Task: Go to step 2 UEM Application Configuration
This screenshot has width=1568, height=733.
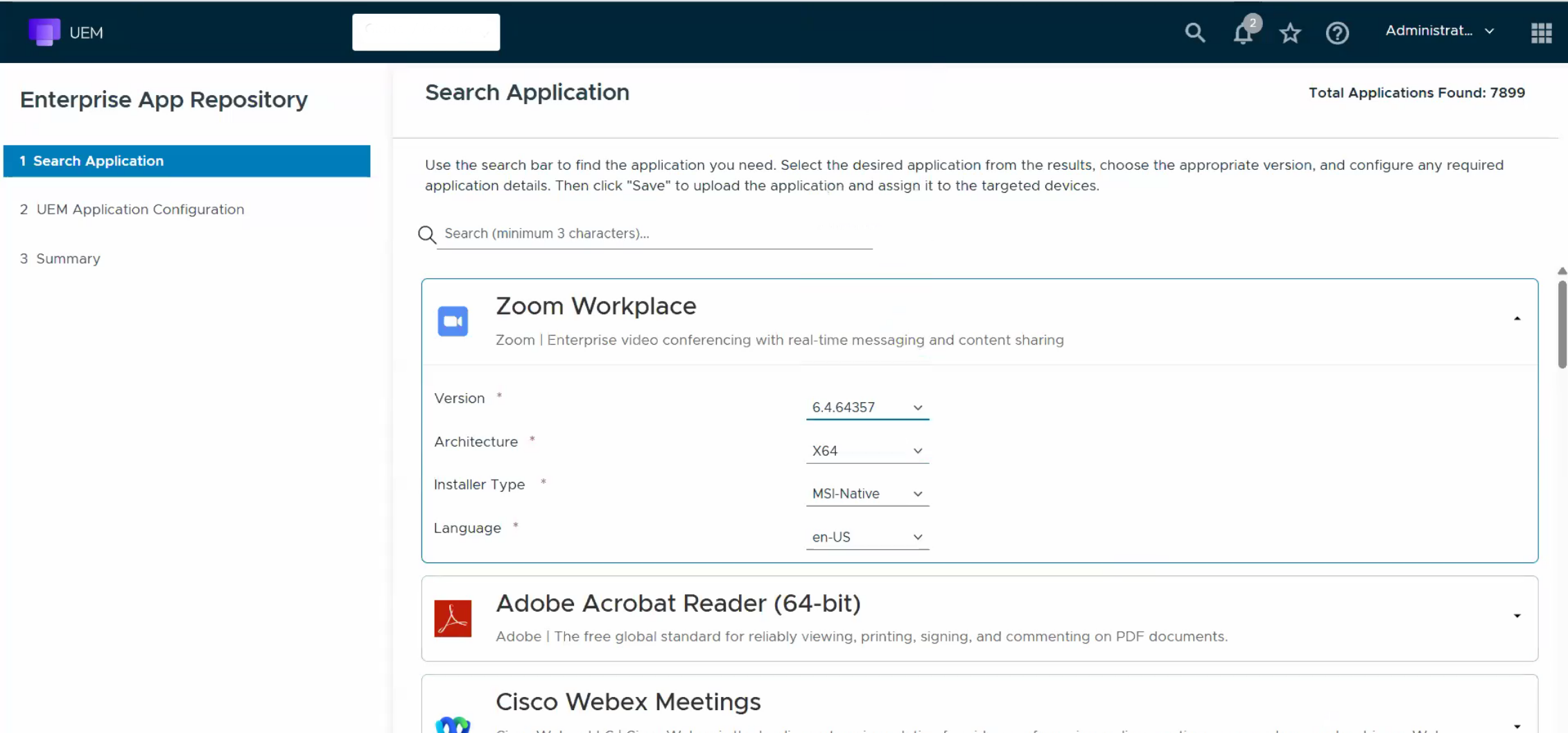Action: coord(132,209)
